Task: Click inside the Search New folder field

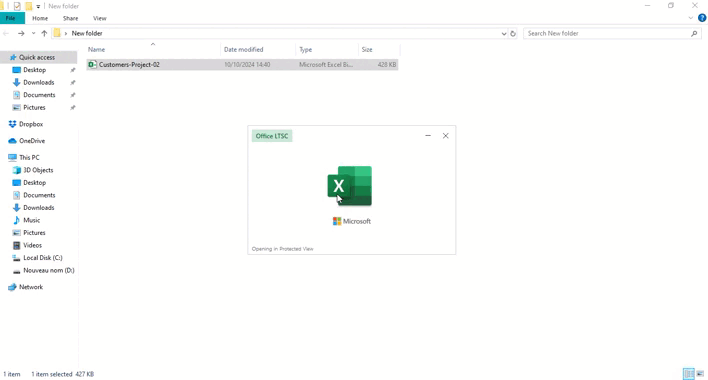Action: coord(608,33)
